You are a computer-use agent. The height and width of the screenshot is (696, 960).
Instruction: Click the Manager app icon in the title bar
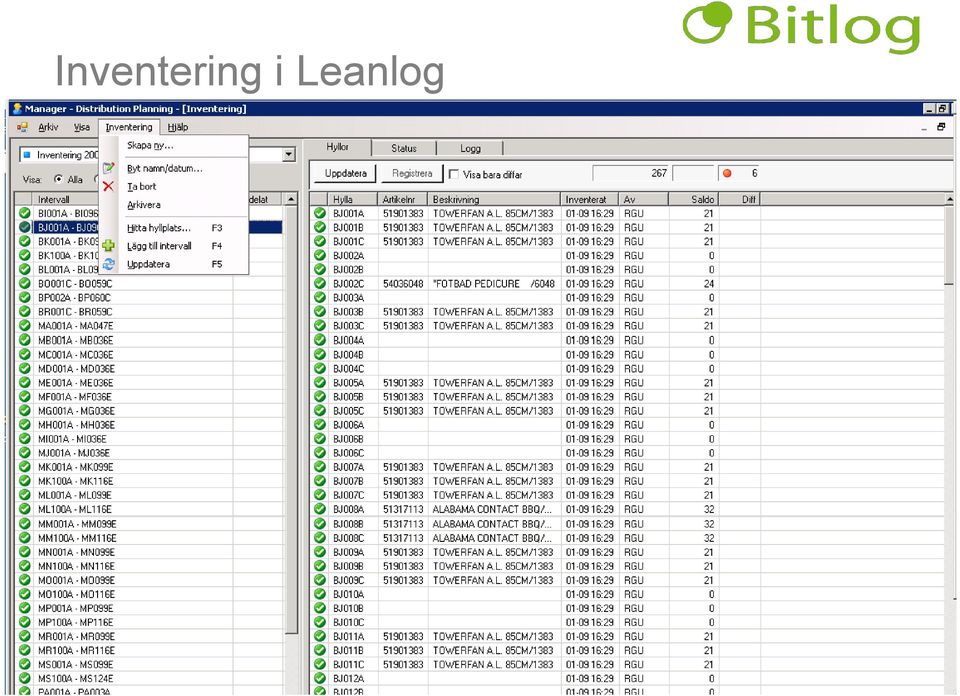[17, 108]
